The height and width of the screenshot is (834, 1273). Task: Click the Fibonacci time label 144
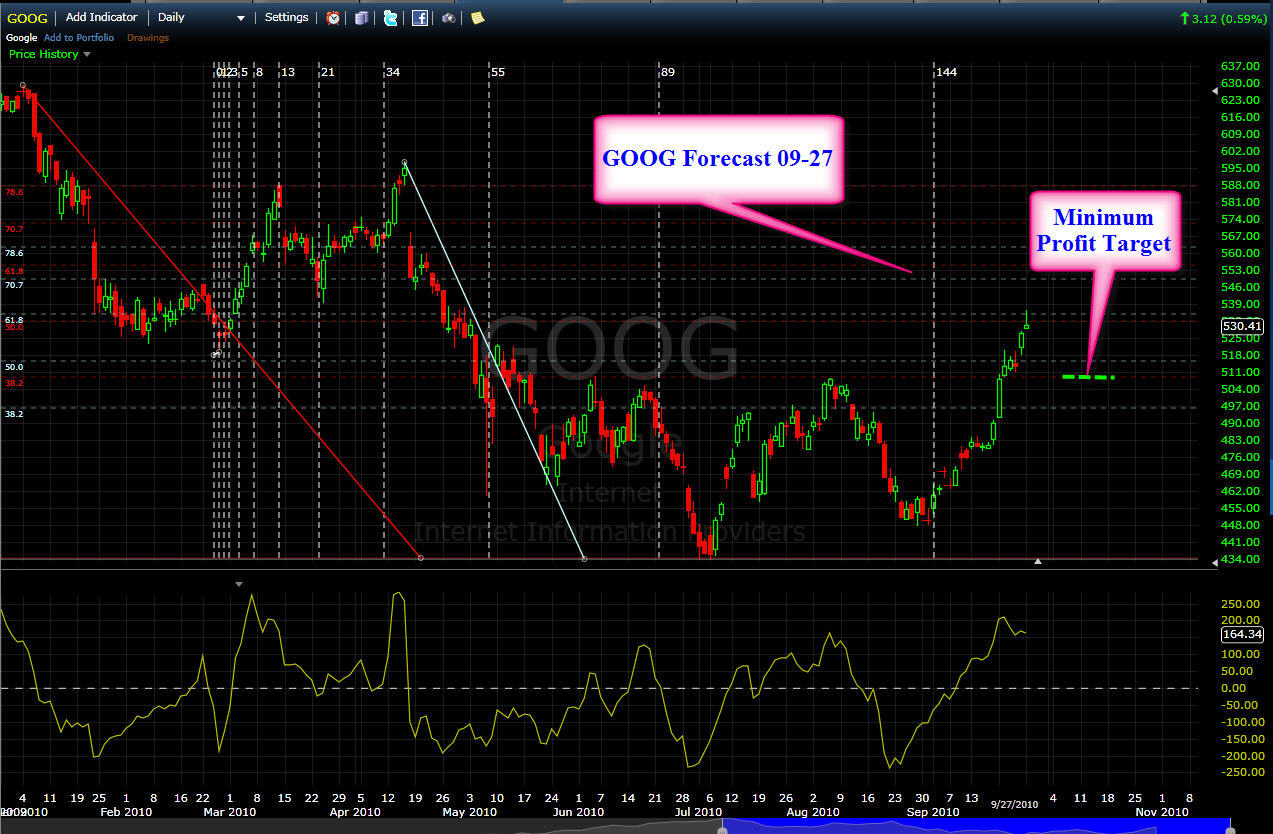coord(946,72)
